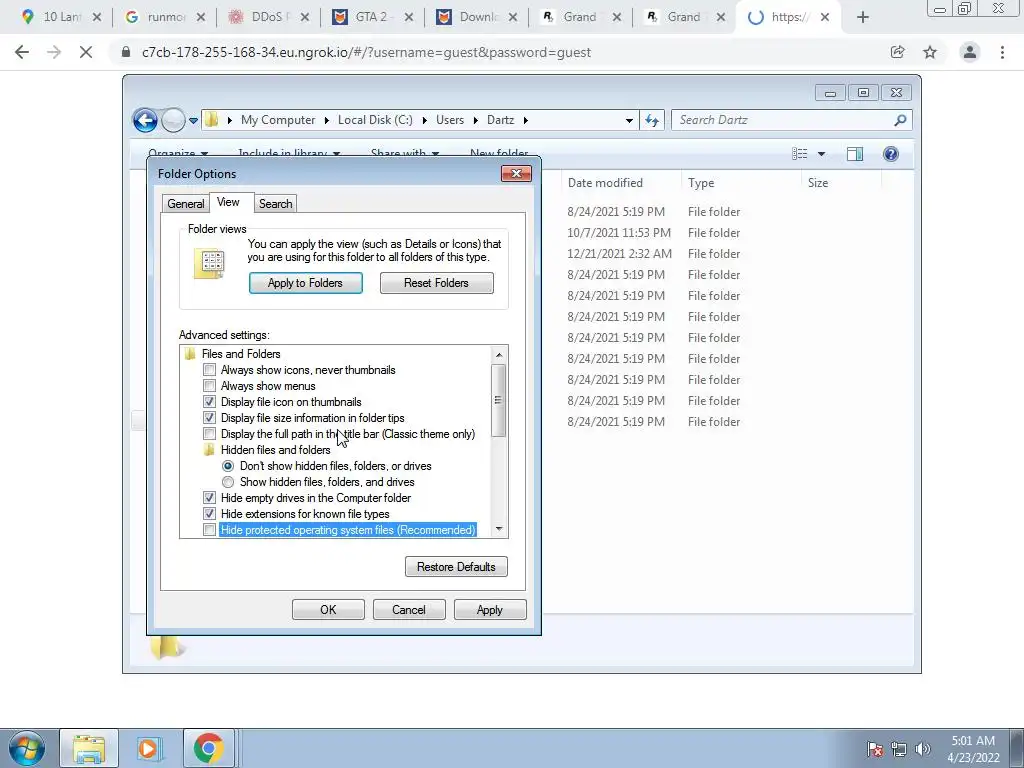Switch to the runmo Google tab

pos(163,18)
